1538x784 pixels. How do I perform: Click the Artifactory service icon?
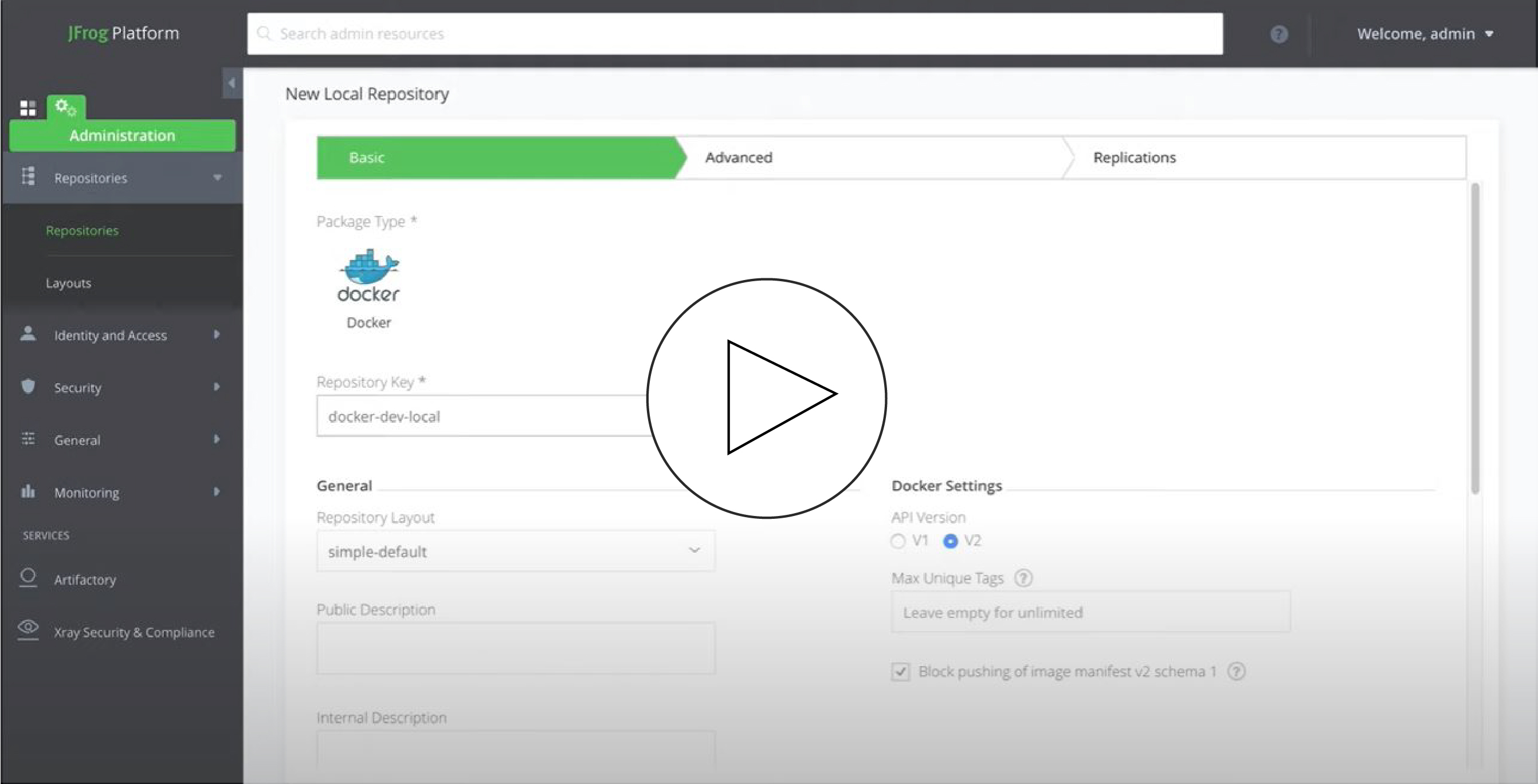(x=28, y=578)
